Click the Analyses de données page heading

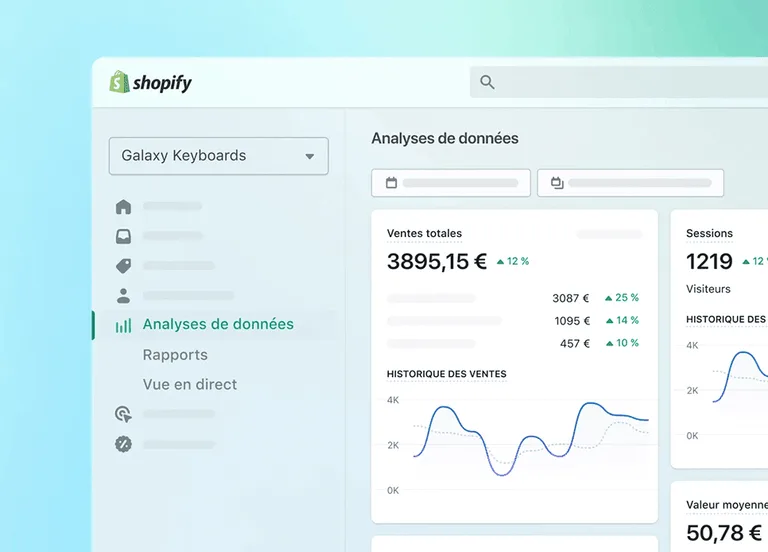(445, 139)
